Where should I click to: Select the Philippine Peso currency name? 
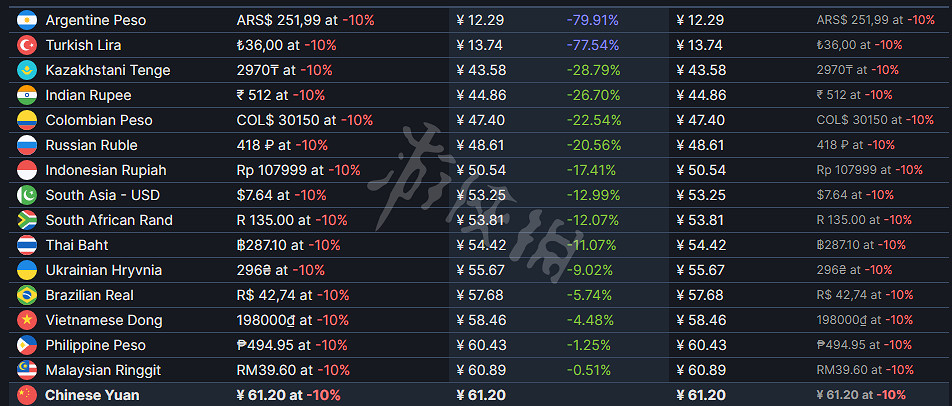(95, 345)
